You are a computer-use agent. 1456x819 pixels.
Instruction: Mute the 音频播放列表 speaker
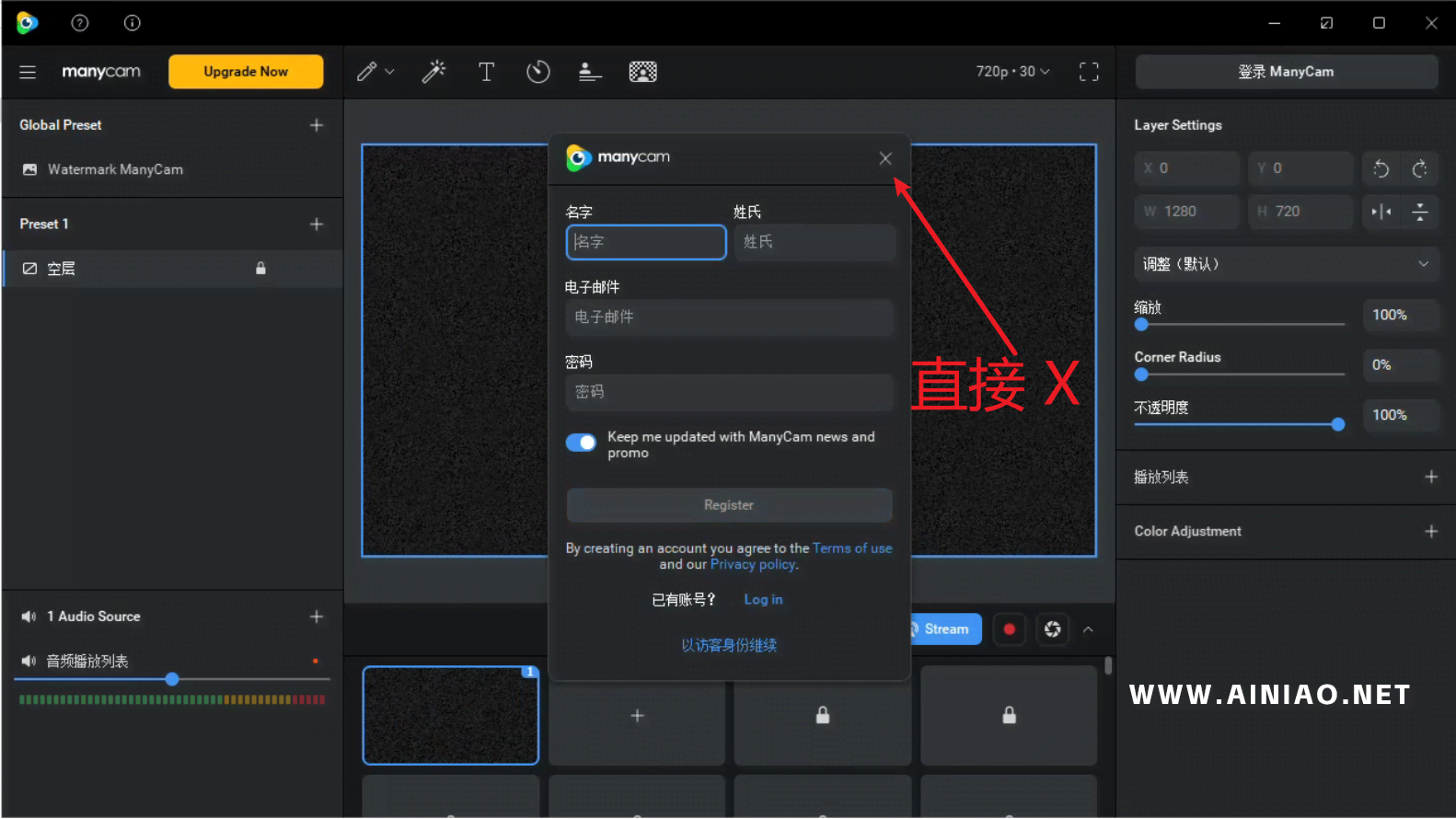tap(29, 661)
